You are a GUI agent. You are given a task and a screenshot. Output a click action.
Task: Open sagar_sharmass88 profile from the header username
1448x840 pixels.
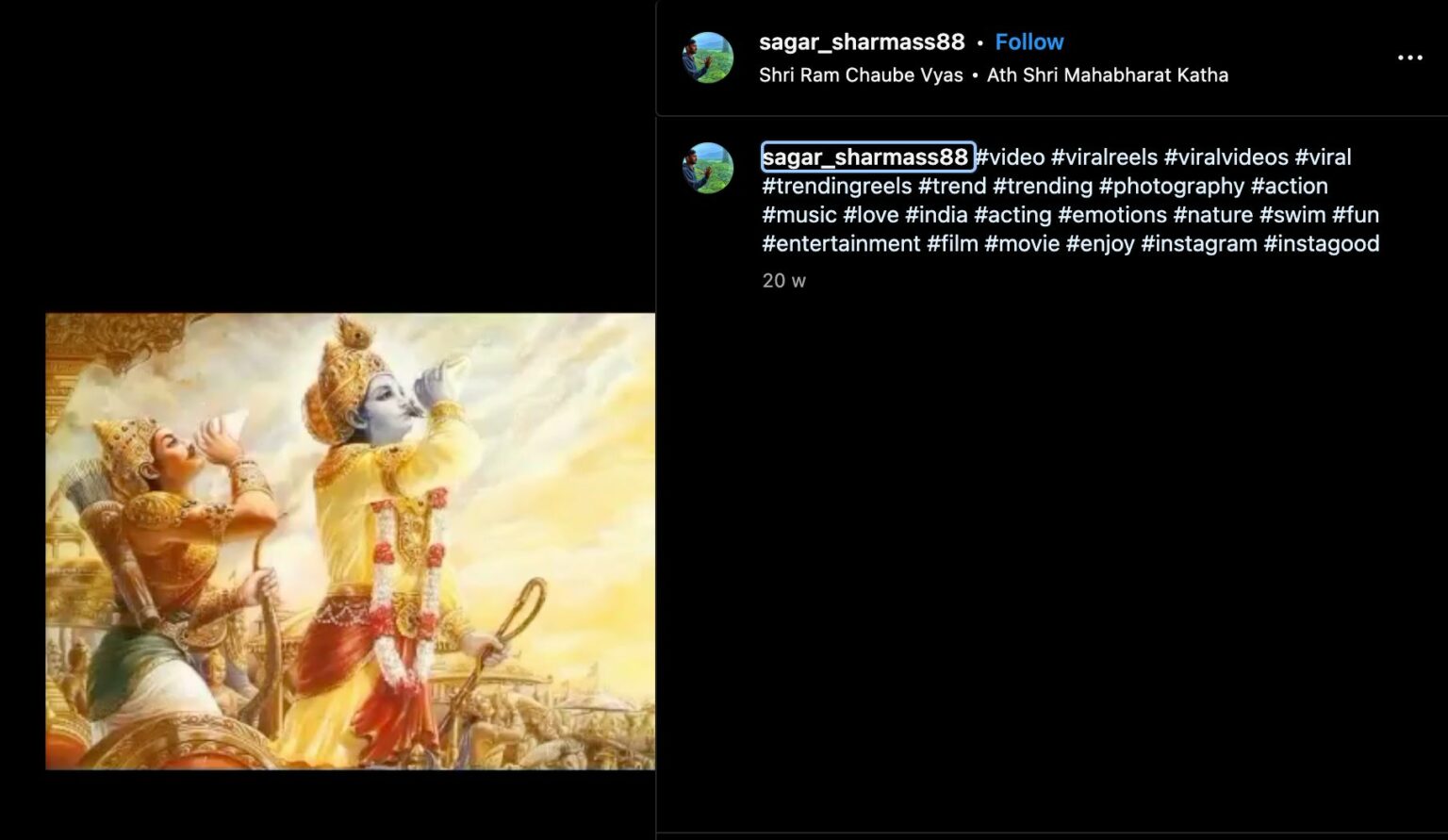tap(862, 41)
